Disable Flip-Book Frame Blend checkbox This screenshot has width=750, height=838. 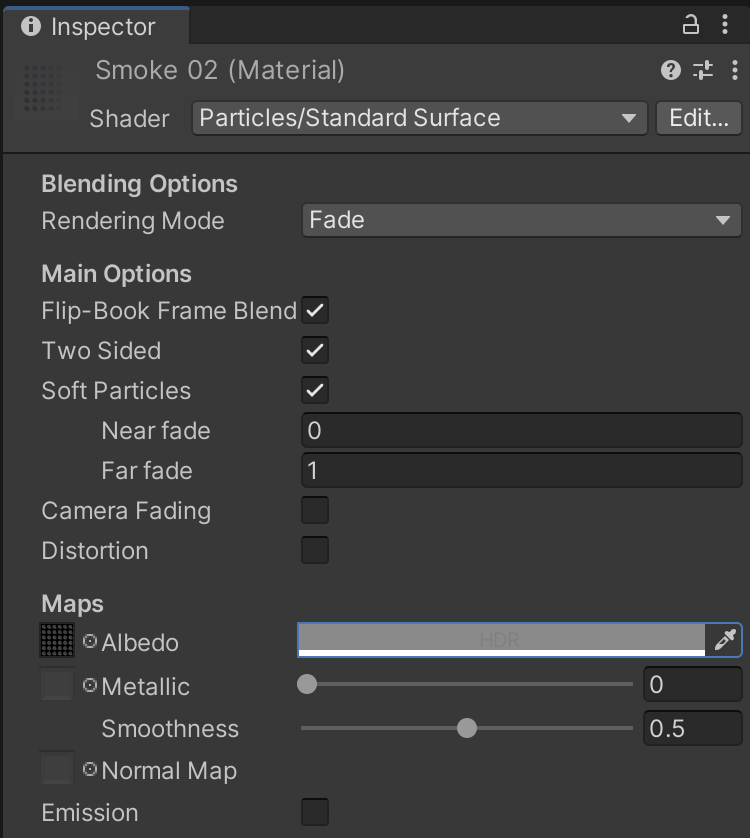[315, 311]
